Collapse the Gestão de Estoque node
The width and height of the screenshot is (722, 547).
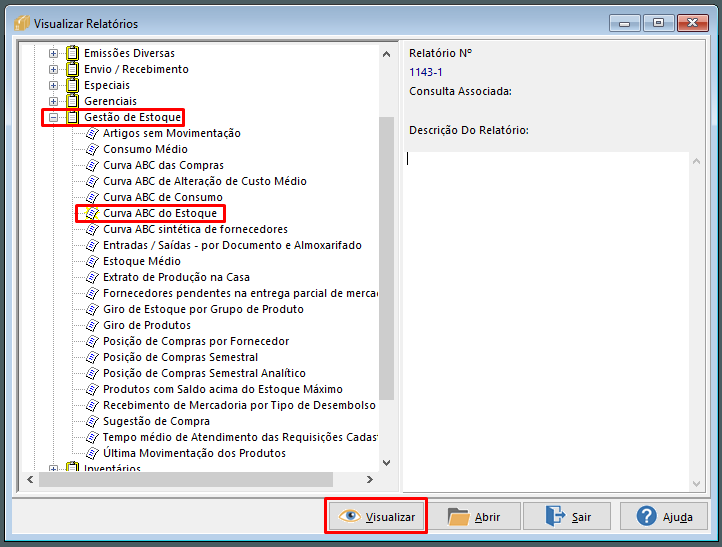click(53, 117)
